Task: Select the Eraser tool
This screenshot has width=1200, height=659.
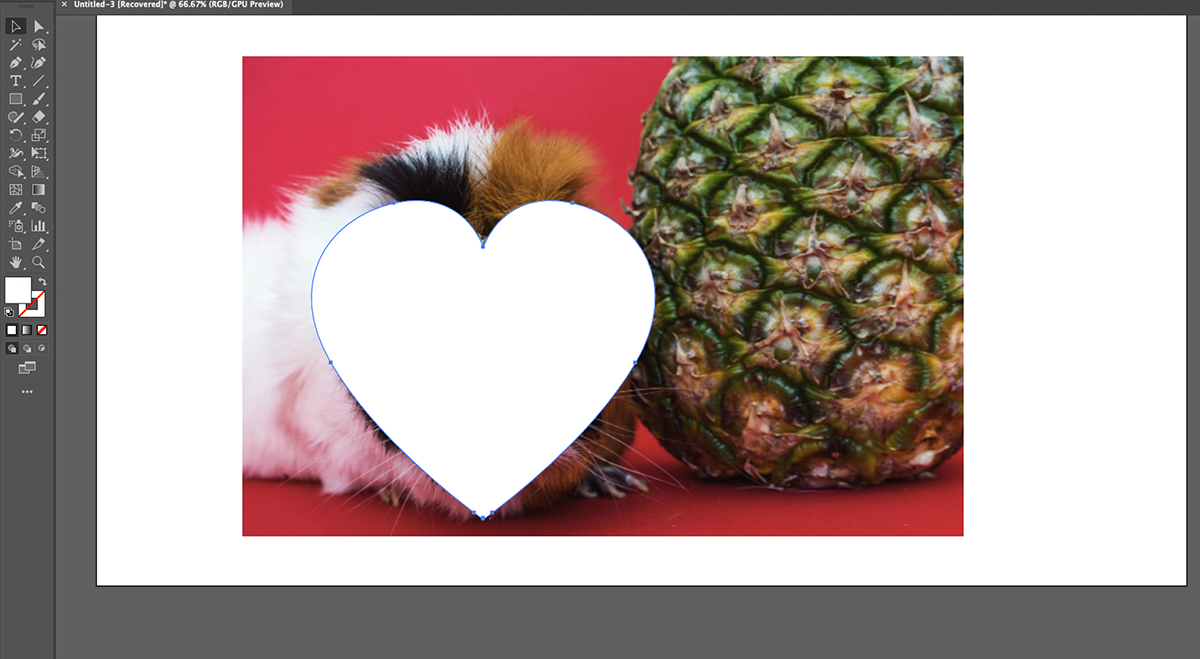Action: pos(39,116)
